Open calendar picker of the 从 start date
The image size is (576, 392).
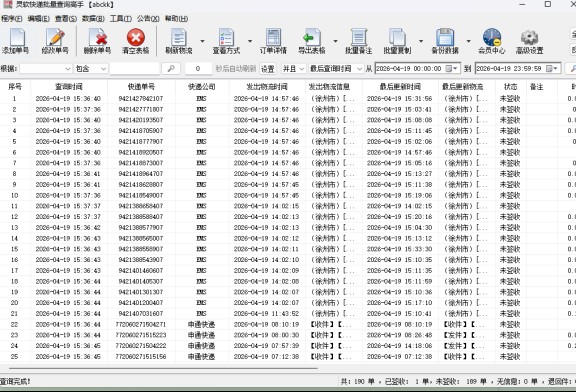pos(451,68)
